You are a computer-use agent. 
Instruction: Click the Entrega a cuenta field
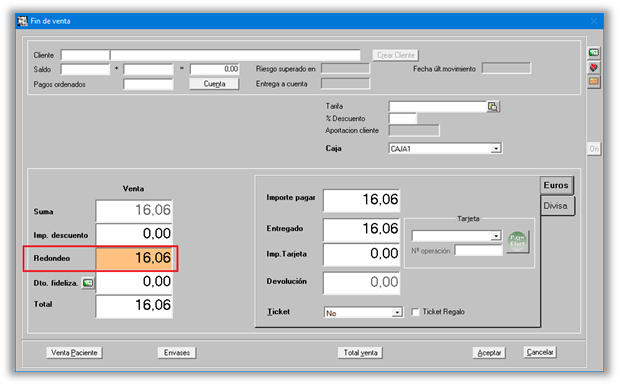[345, 84]
